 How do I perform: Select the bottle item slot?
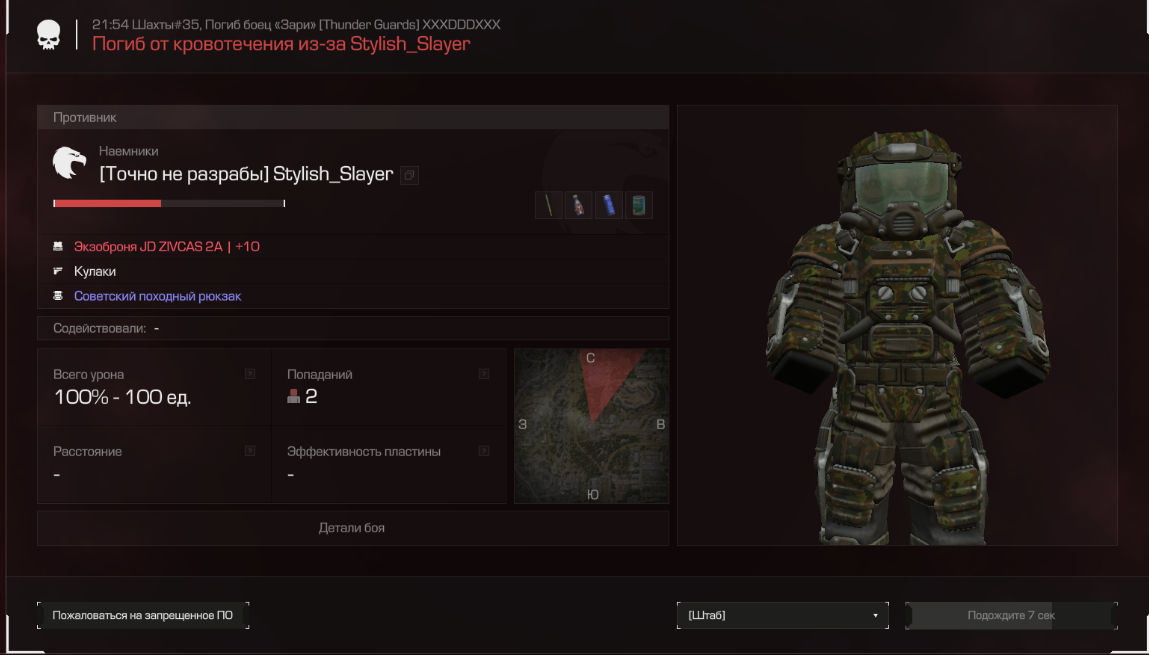click(578, 205)
